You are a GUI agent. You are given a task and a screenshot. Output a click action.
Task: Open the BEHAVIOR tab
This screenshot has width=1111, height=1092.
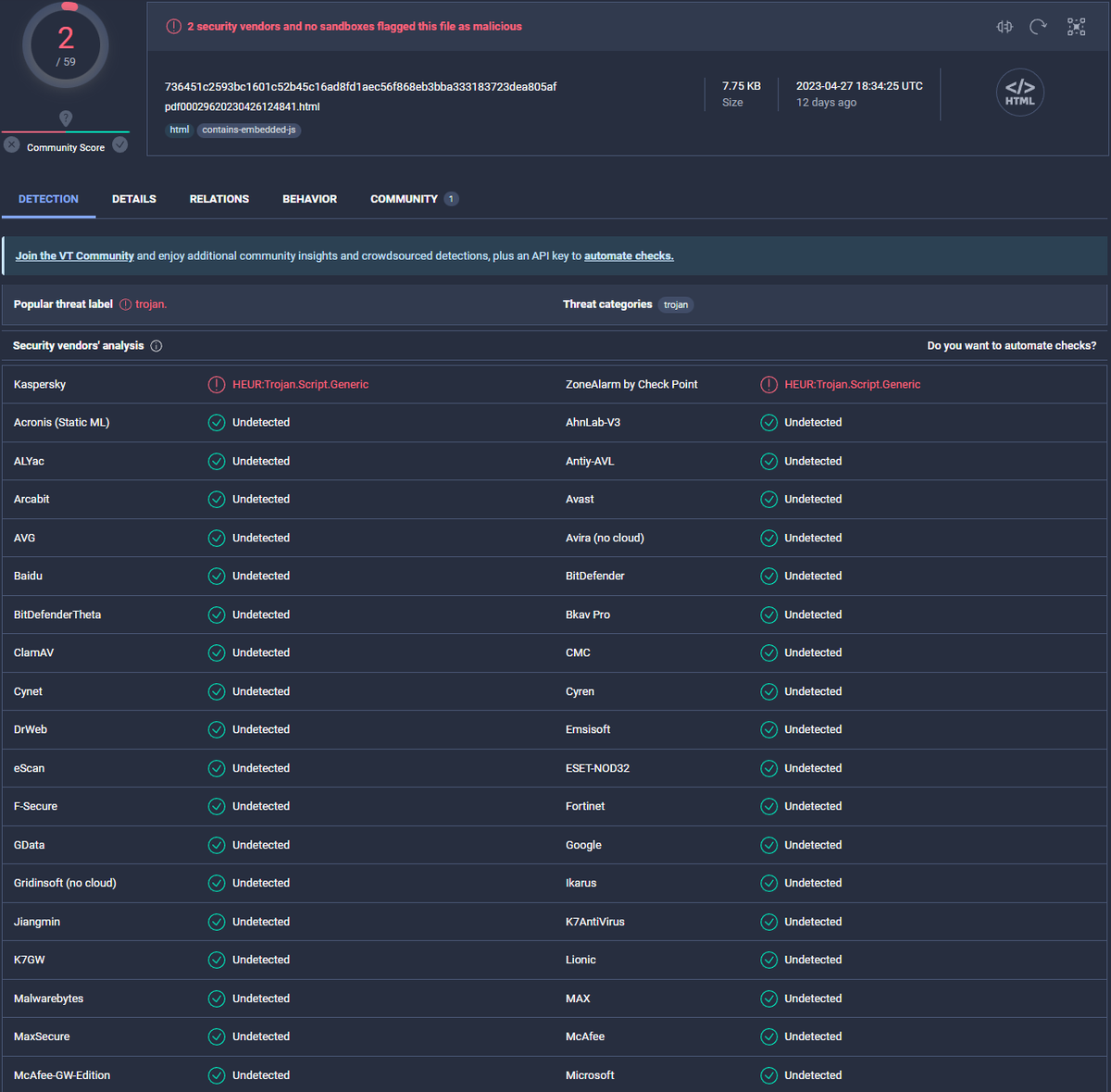point(309,199)
